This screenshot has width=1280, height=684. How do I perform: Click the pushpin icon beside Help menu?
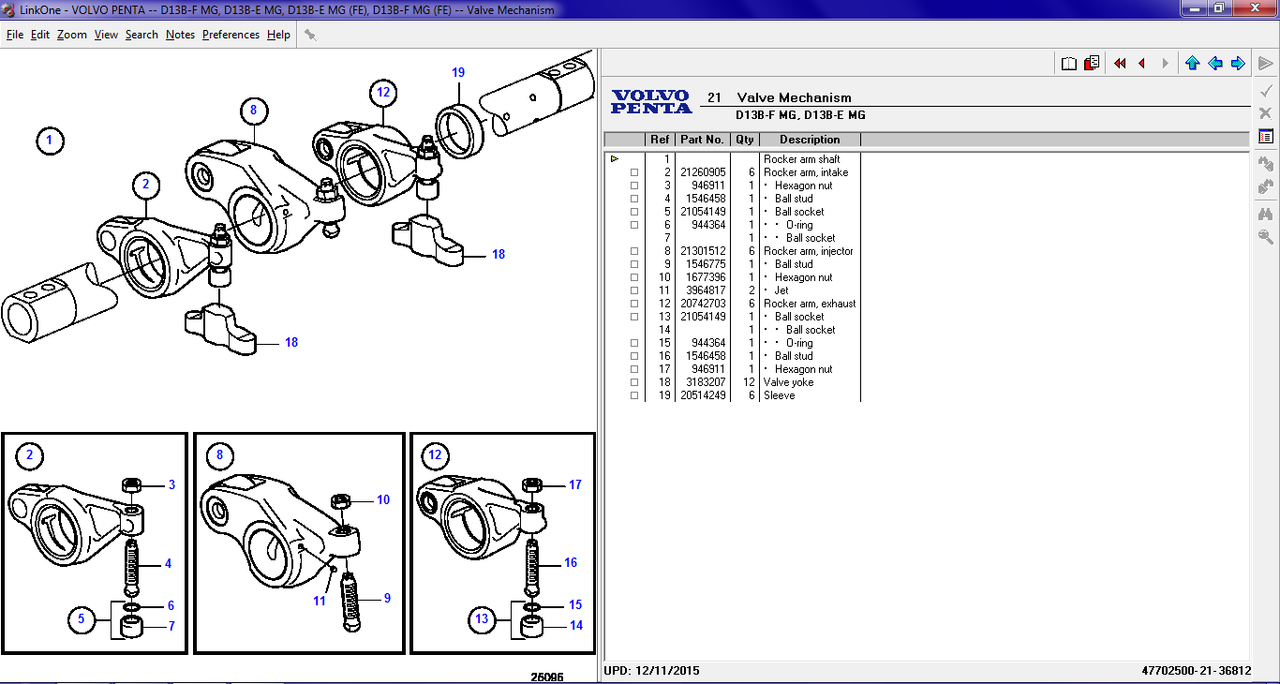(310, 34)
